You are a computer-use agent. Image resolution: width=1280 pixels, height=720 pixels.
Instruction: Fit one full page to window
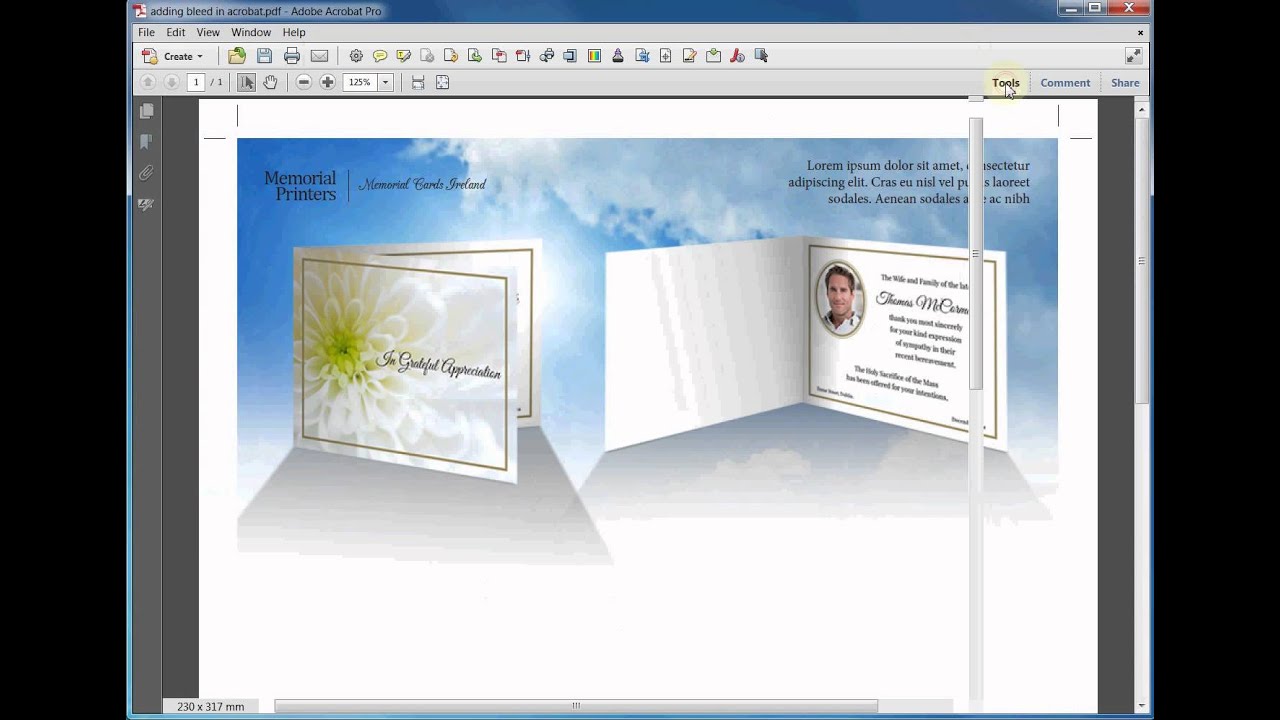click(x=442, y=82)
